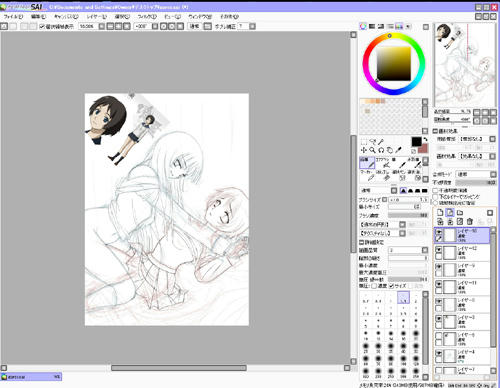Open the 編集 (Edit) menu
500x388 pixels.
coord(38,16)
